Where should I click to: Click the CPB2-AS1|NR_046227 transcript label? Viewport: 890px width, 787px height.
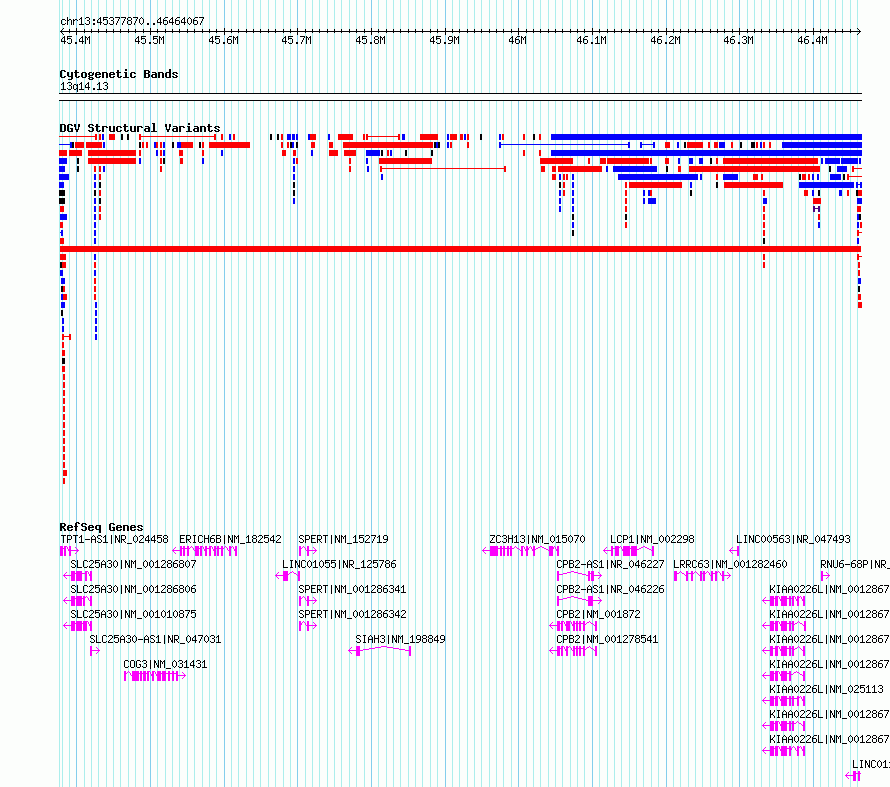click(610, 564)
